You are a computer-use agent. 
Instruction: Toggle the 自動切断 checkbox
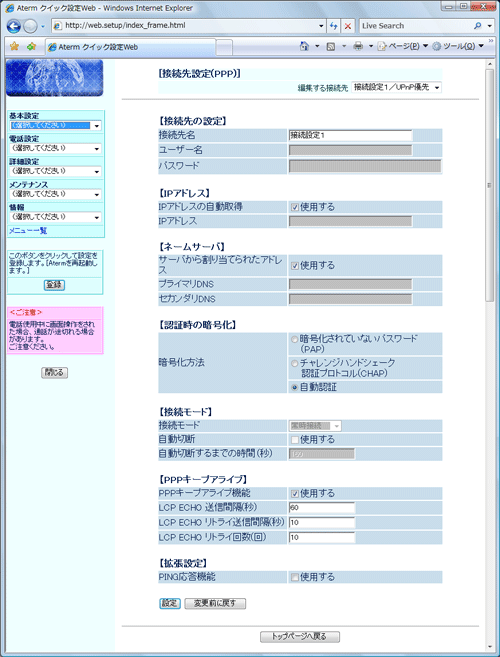tap(295, 440)
